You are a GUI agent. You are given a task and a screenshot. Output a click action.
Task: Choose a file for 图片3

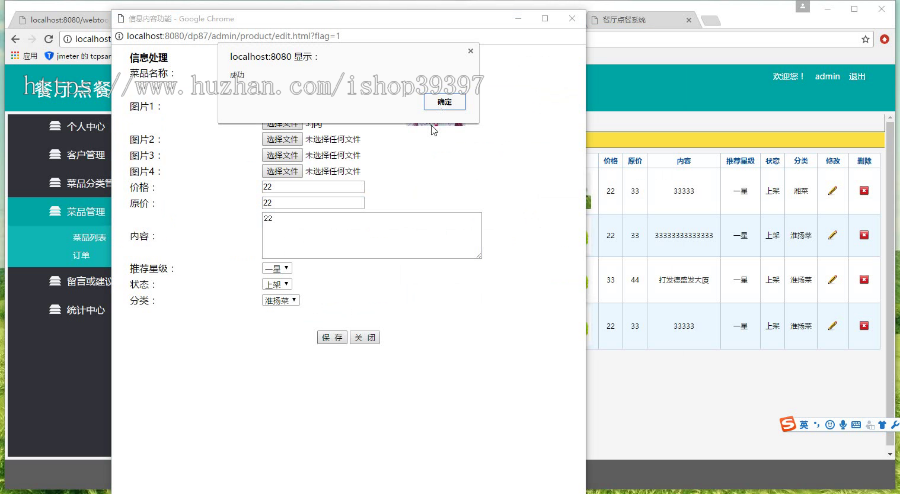(282, 155)
